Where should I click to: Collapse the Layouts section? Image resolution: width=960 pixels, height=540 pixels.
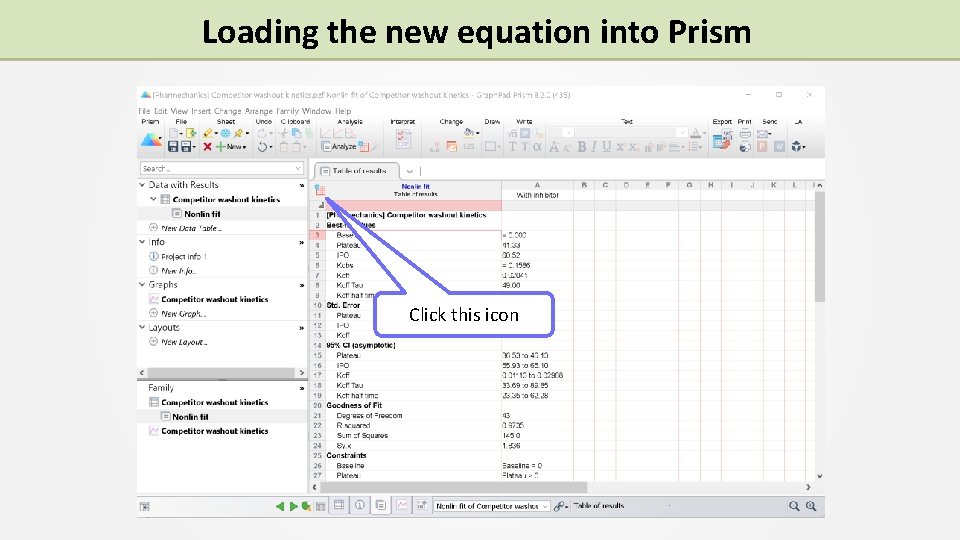(142, 328)
